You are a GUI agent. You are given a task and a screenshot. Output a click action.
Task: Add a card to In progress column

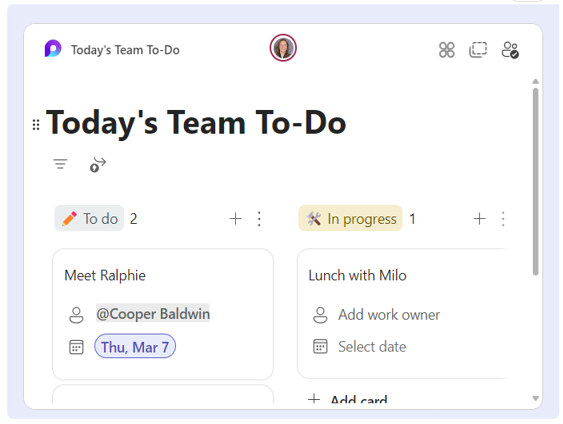click(x=479, y=218)
